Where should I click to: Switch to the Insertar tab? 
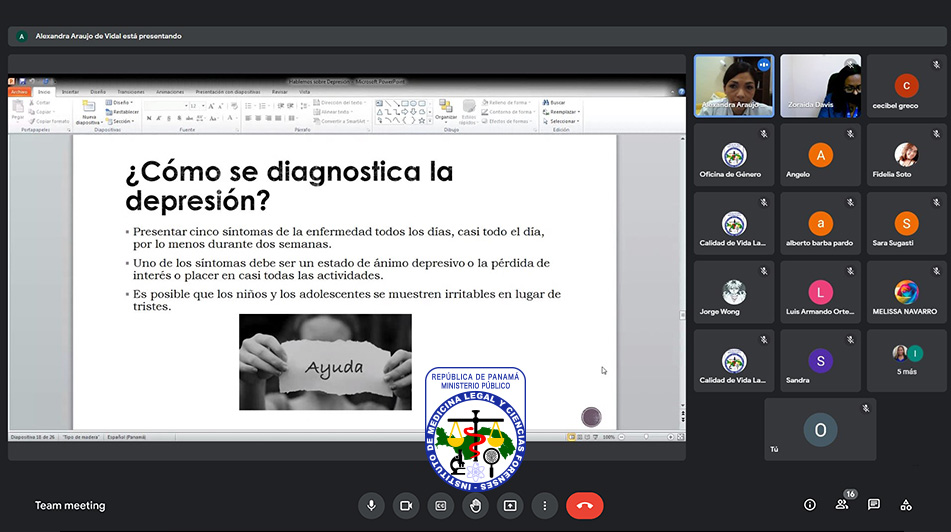coord(70,92)
